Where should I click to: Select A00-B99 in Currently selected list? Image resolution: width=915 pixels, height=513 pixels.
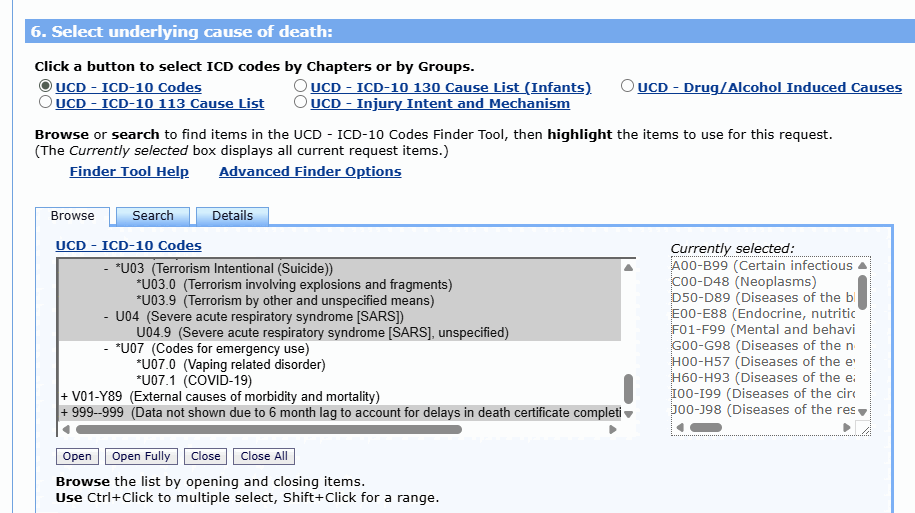(762, 266)
